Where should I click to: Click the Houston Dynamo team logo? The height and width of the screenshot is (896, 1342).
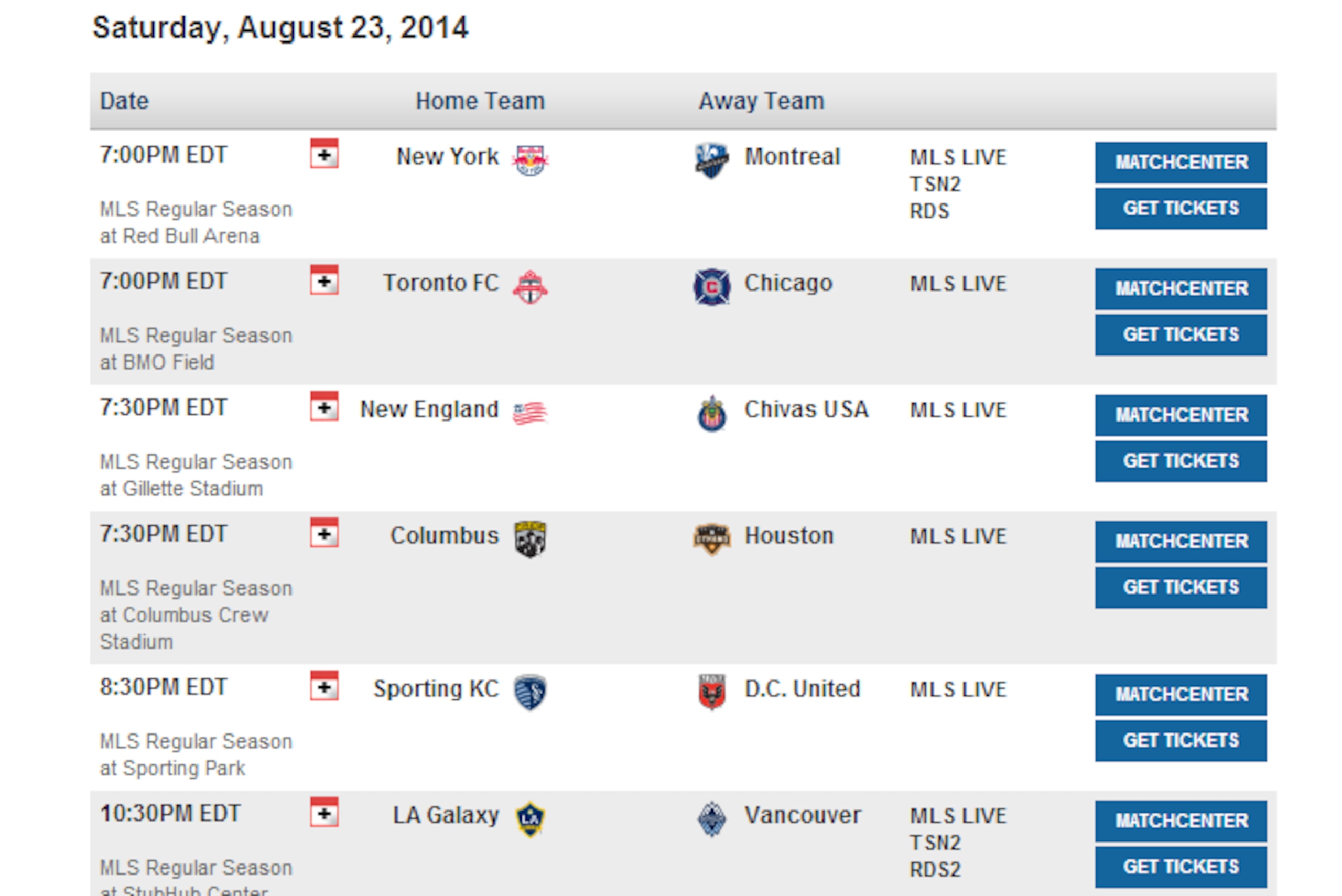pos(712,539)
